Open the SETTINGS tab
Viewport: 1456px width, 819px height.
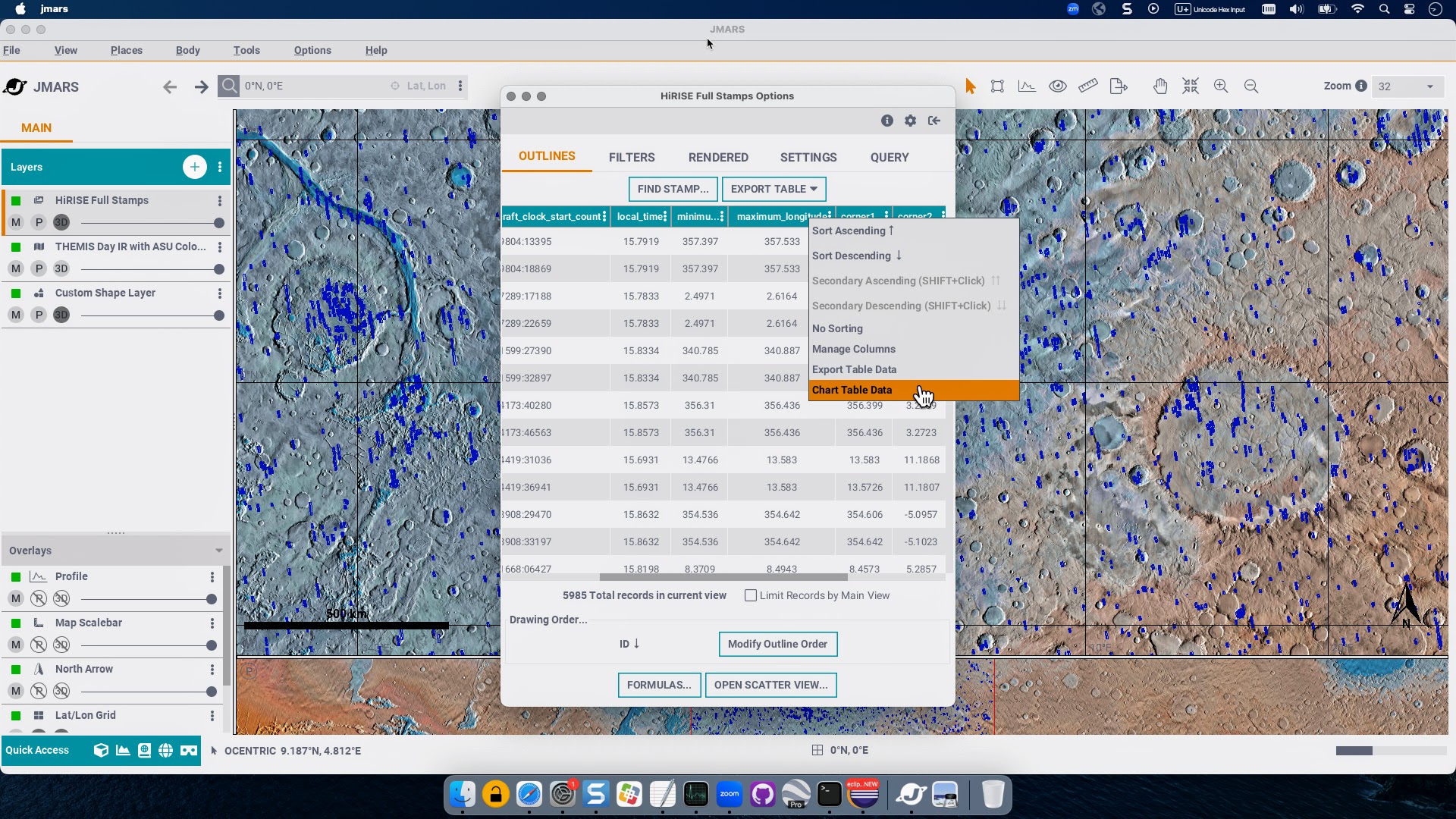pyautogui.click(x=808, y=158)
